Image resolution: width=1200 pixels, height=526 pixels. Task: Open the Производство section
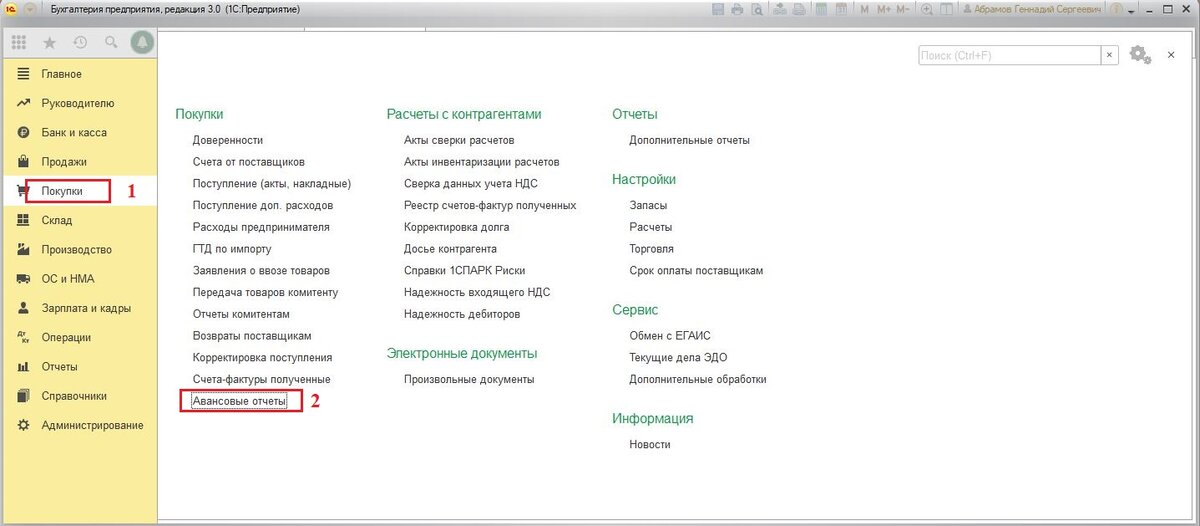[79, 250]
